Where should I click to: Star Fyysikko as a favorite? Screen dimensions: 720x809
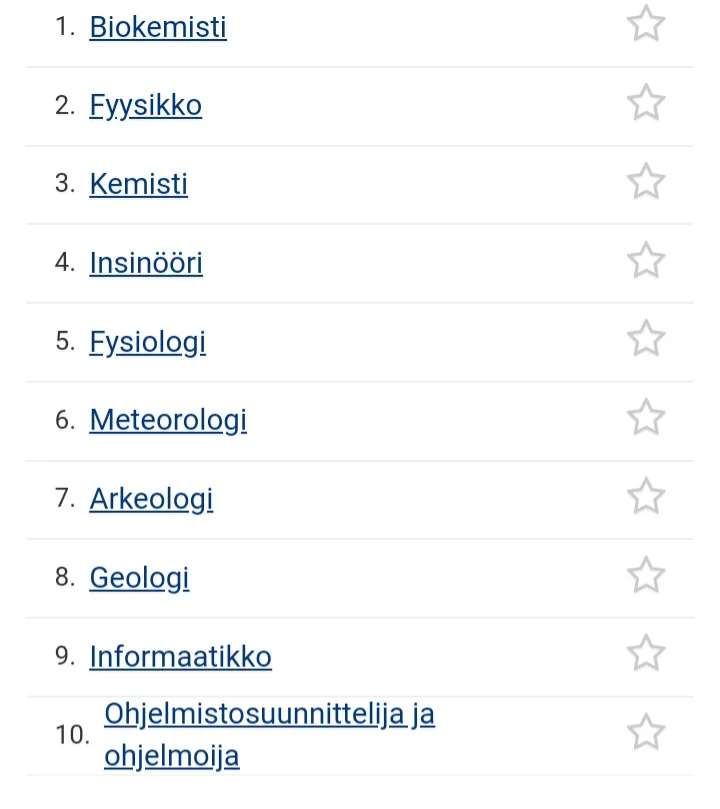645,103
